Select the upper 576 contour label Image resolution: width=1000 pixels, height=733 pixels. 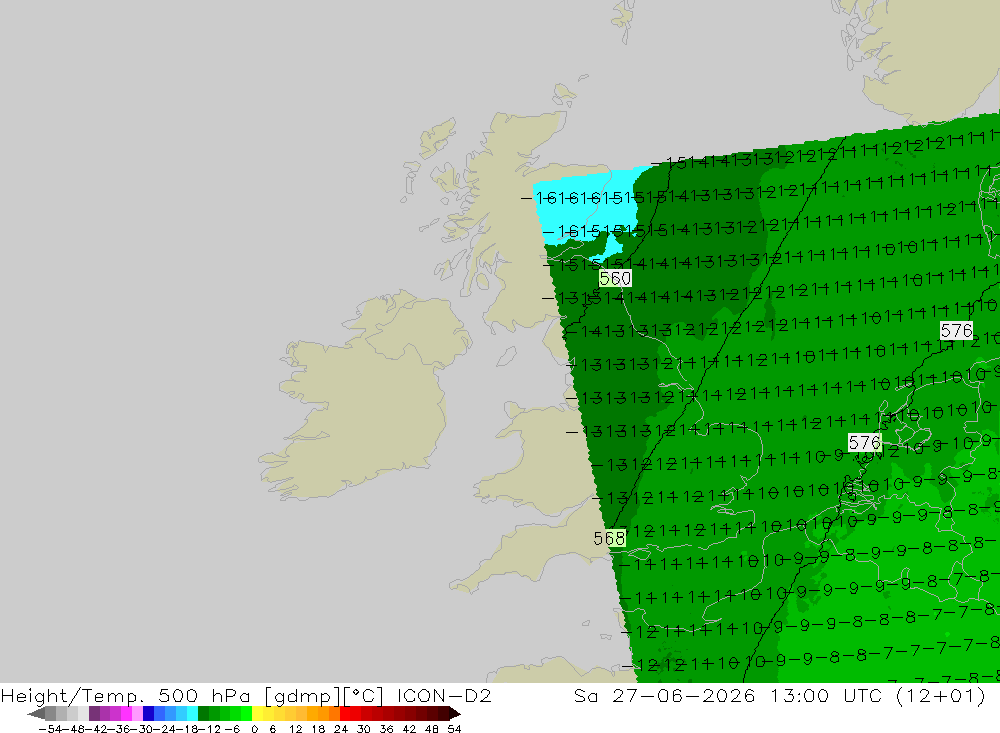956,330
